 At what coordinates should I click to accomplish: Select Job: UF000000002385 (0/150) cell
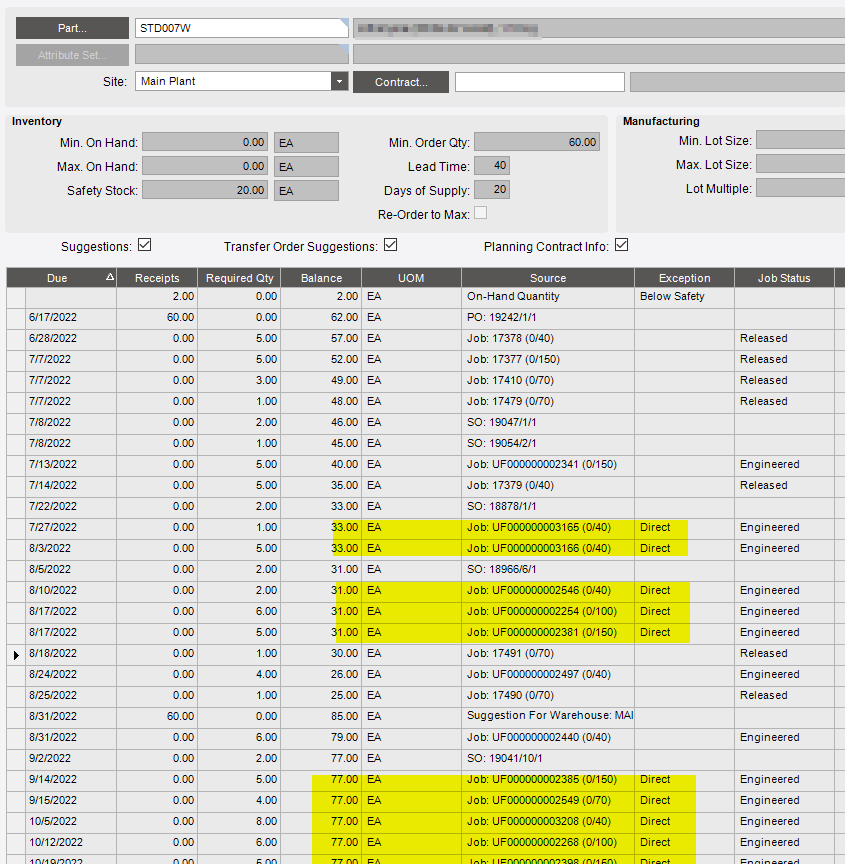pyautogui.click(x=548, y=779)
